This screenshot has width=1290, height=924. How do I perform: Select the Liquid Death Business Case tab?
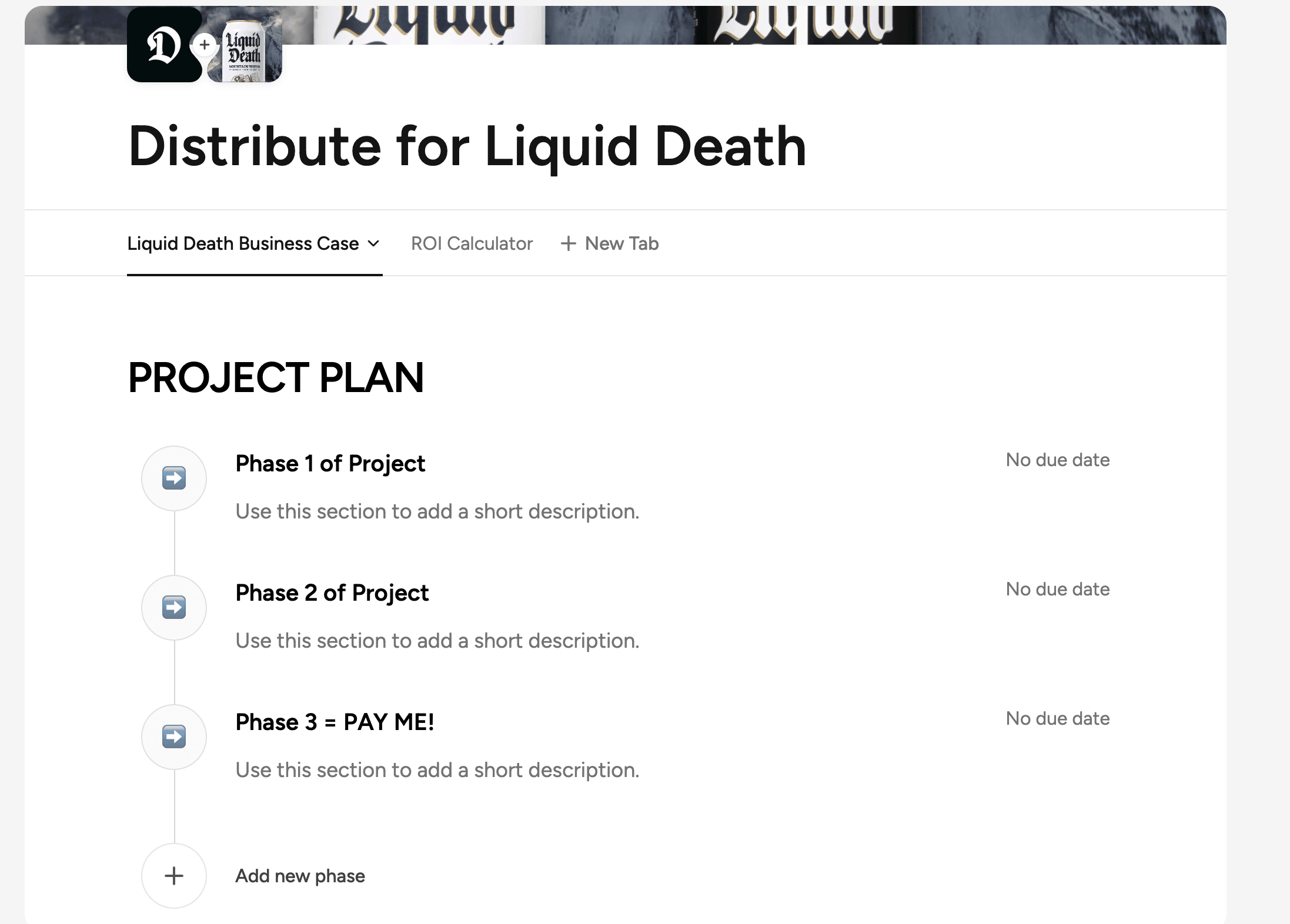(243, 243)
